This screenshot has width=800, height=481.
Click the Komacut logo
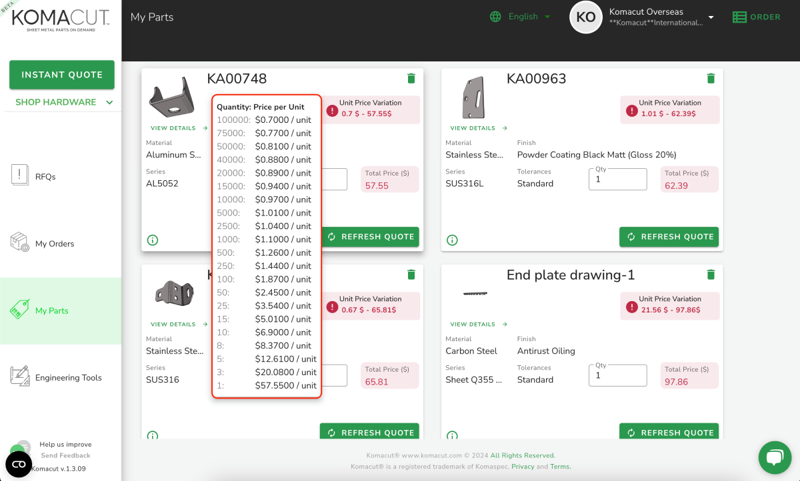tap(60, 19)
